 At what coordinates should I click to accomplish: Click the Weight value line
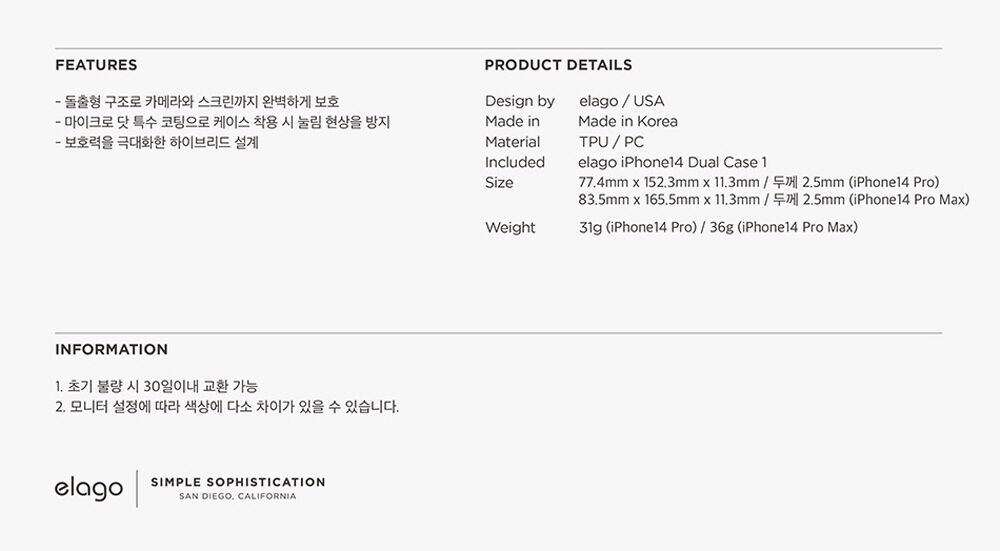pos(718,227)
